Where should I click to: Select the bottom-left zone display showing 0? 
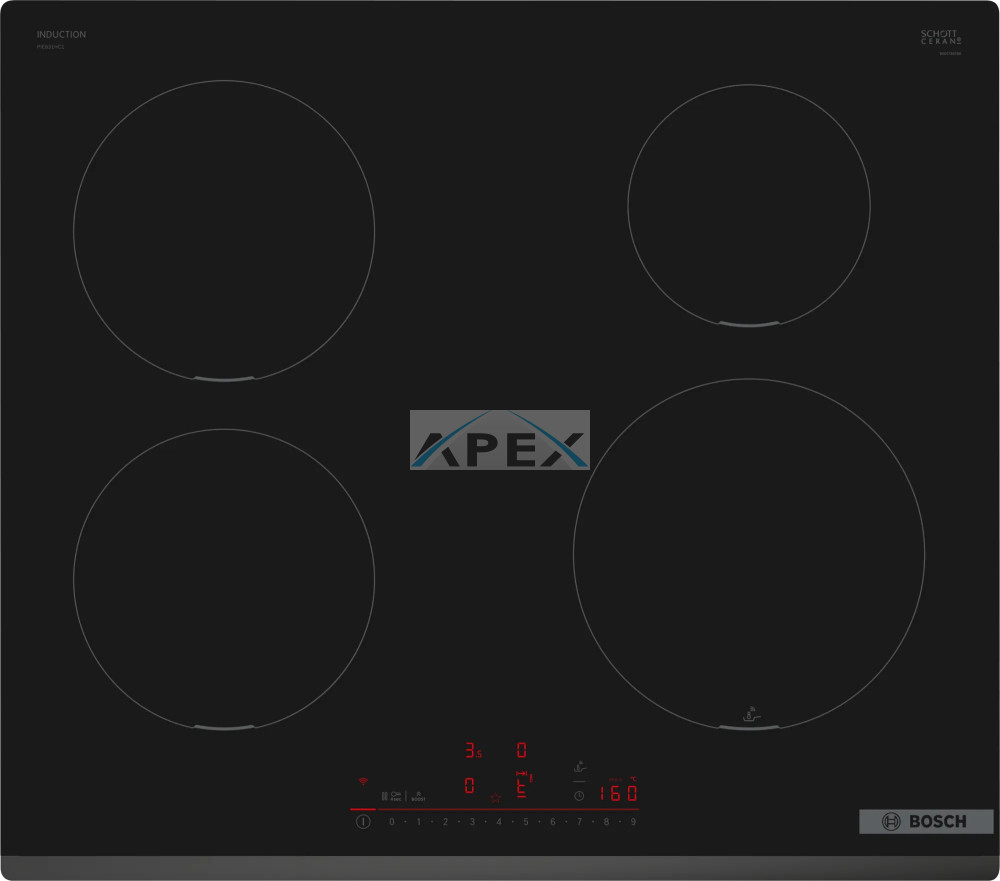click(469, 786)
